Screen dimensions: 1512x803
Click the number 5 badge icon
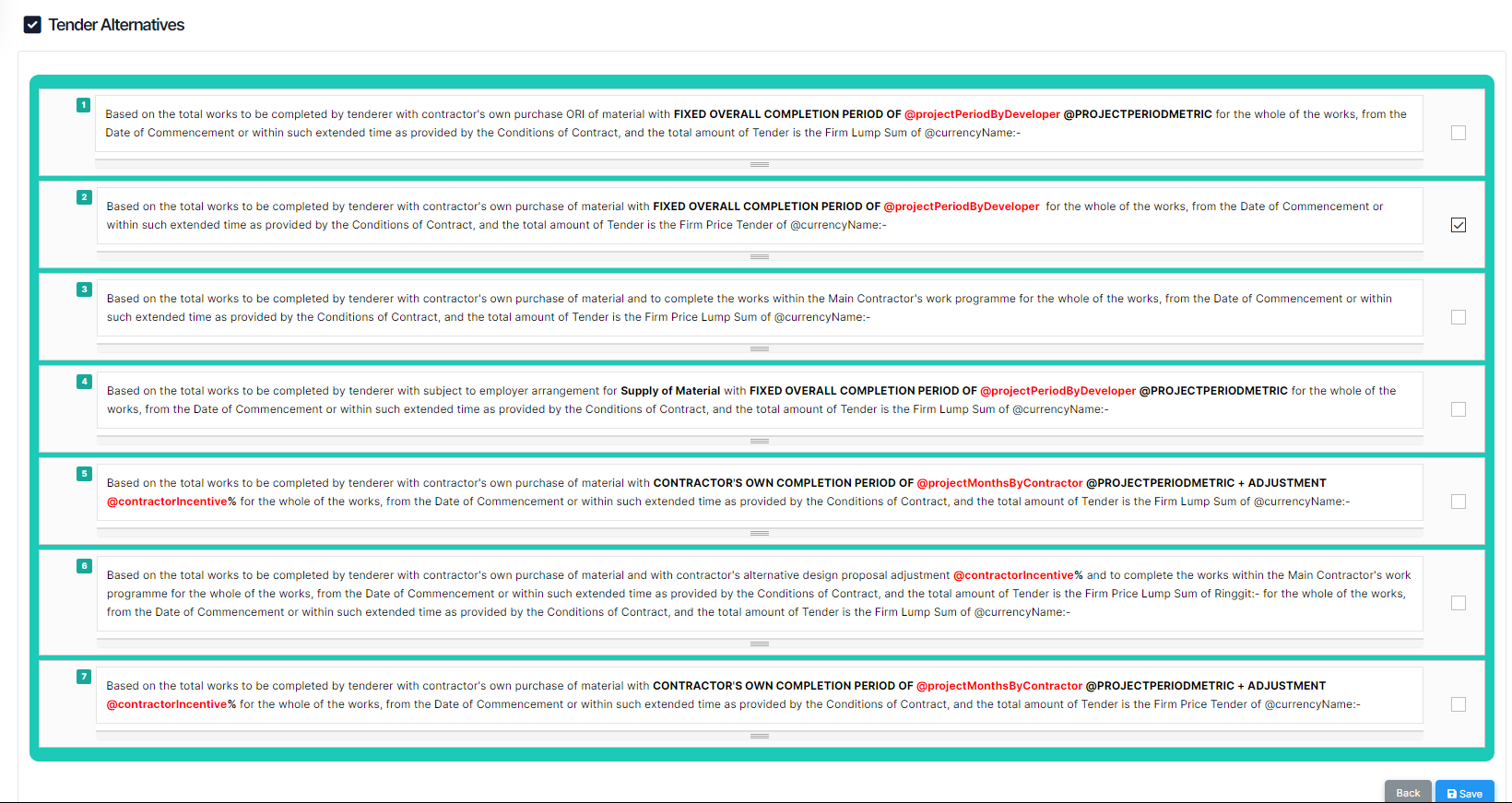pos(84,474)
